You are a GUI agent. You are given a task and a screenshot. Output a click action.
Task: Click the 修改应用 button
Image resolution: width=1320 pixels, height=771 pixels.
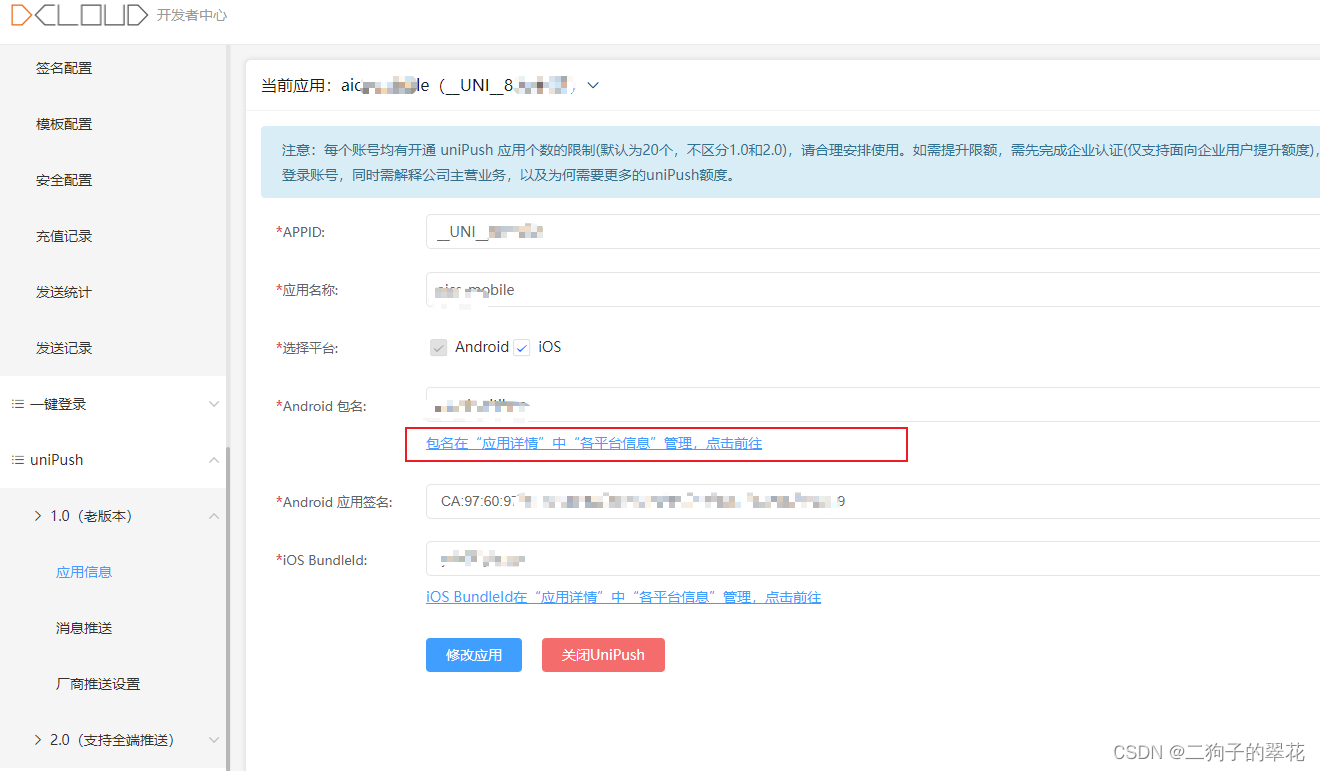click(474, 655)
